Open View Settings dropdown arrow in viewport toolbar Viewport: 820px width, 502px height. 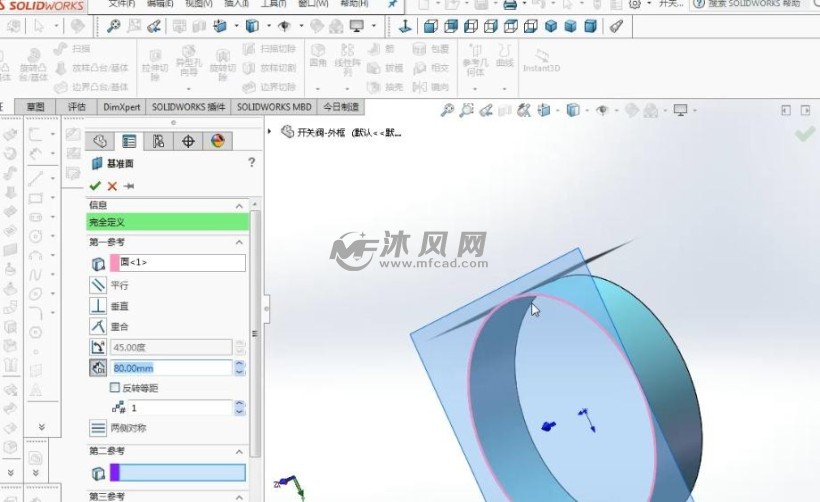(694, 110)
